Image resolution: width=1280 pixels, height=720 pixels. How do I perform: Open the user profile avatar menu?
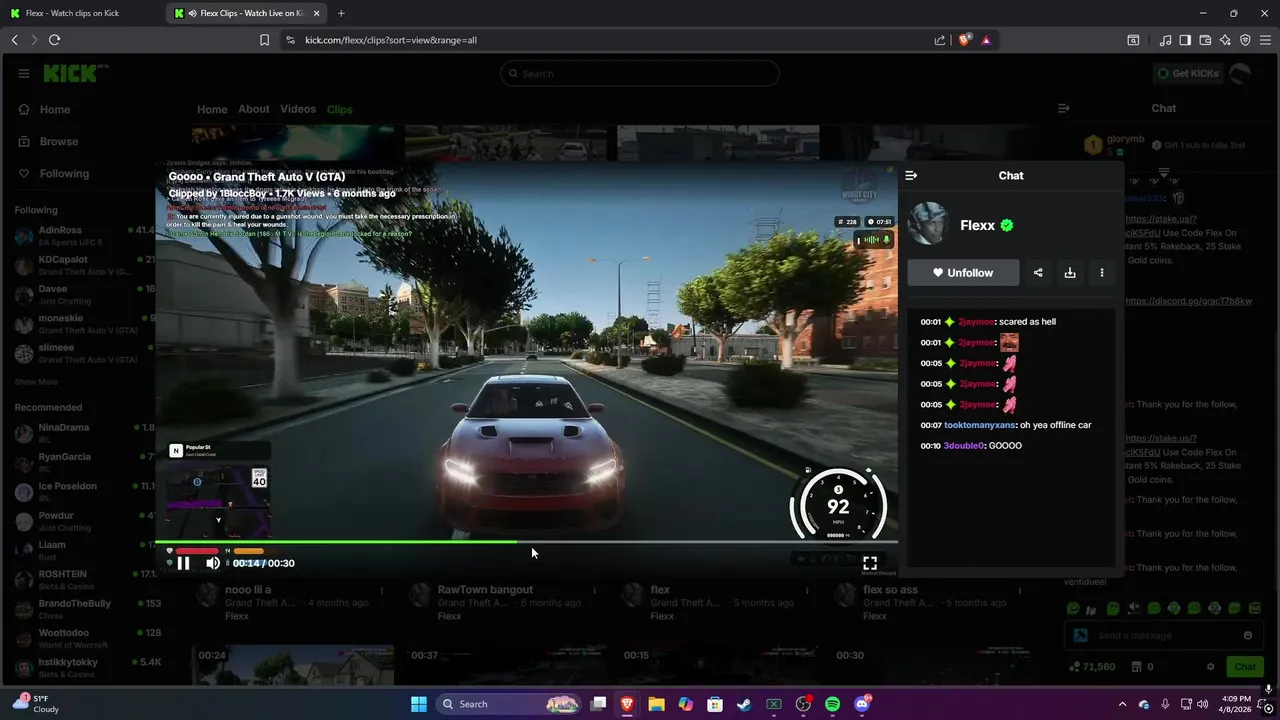coord(1240,73)
